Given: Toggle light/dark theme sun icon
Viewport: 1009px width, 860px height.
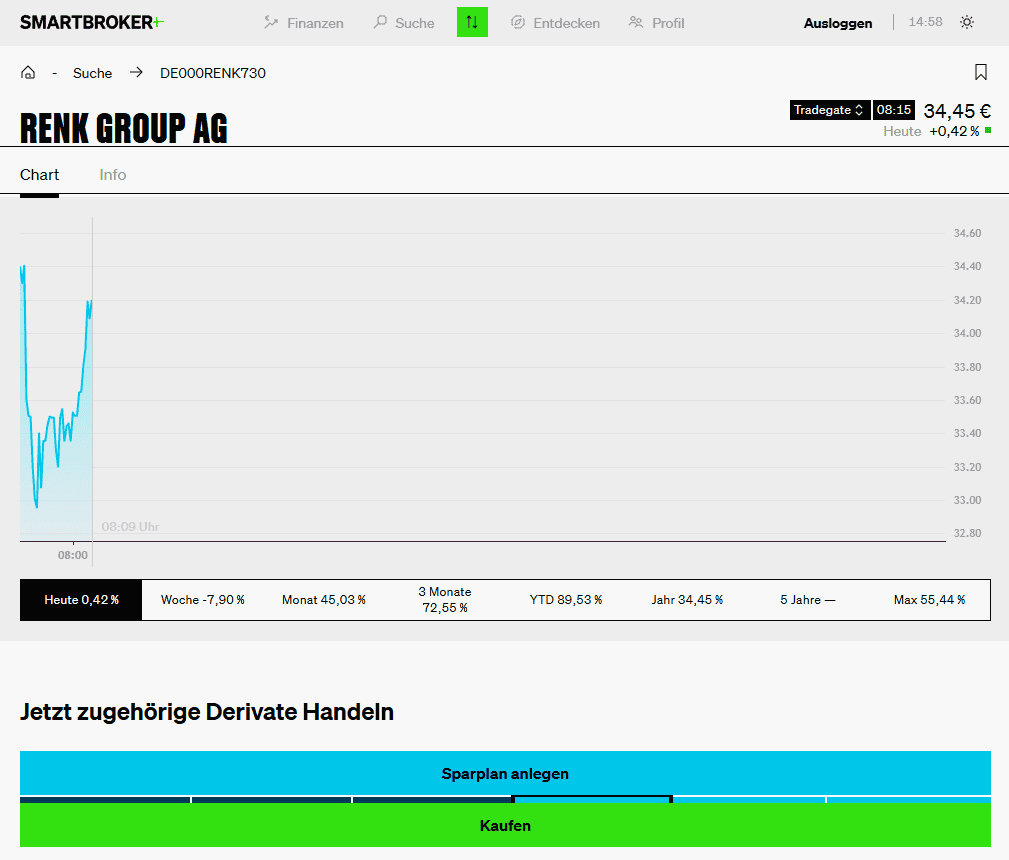Looking at the screenshot, I should point(967,23).
